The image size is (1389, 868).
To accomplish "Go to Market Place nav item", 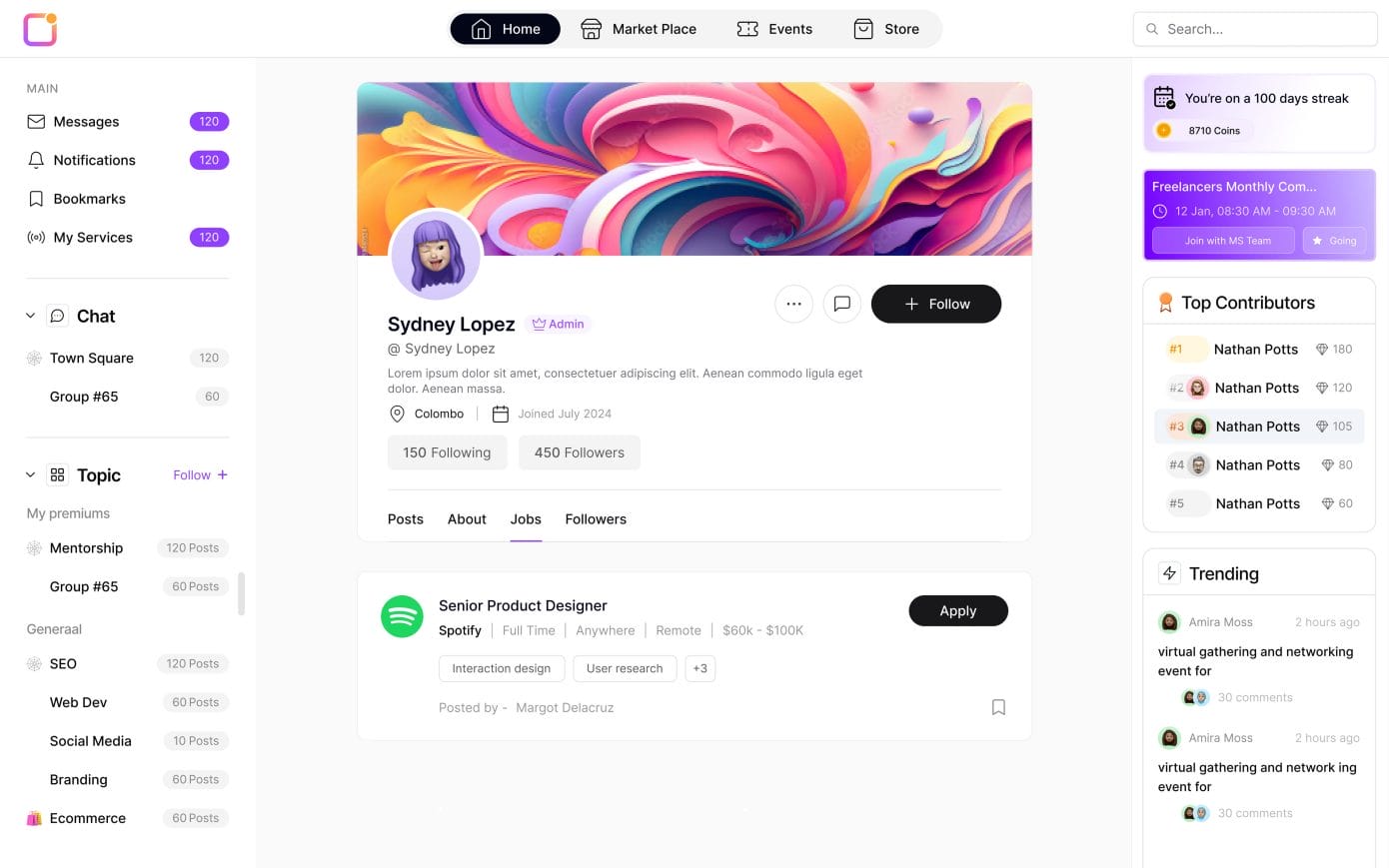I will pos(639,29).
